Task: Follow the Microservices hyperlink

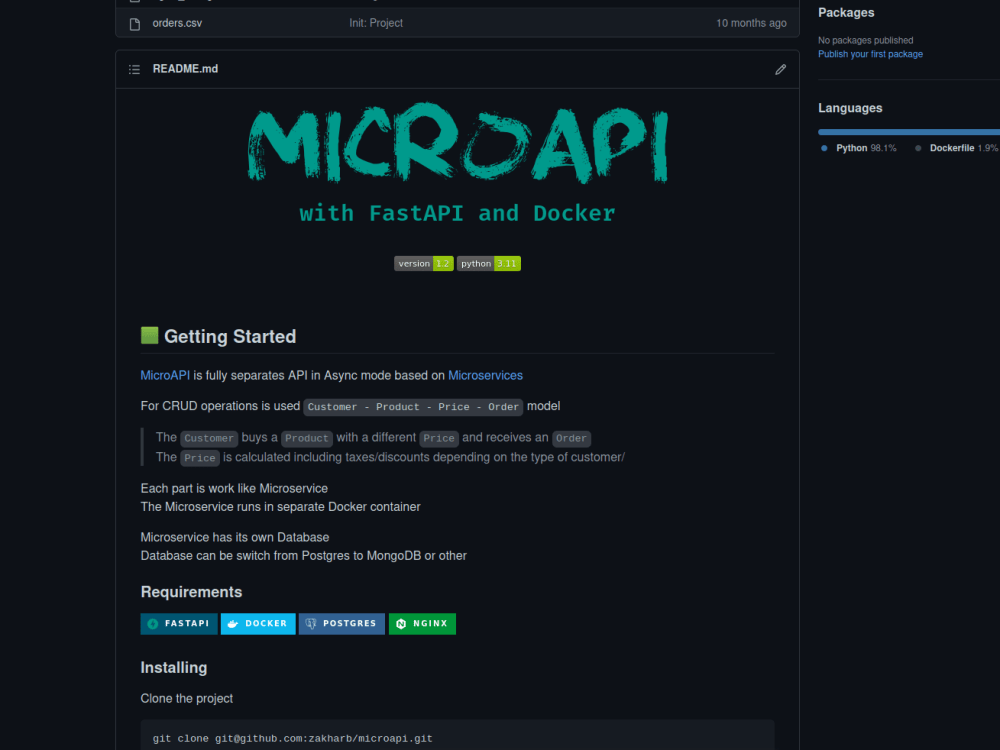Action: click(x=485, y=375)
